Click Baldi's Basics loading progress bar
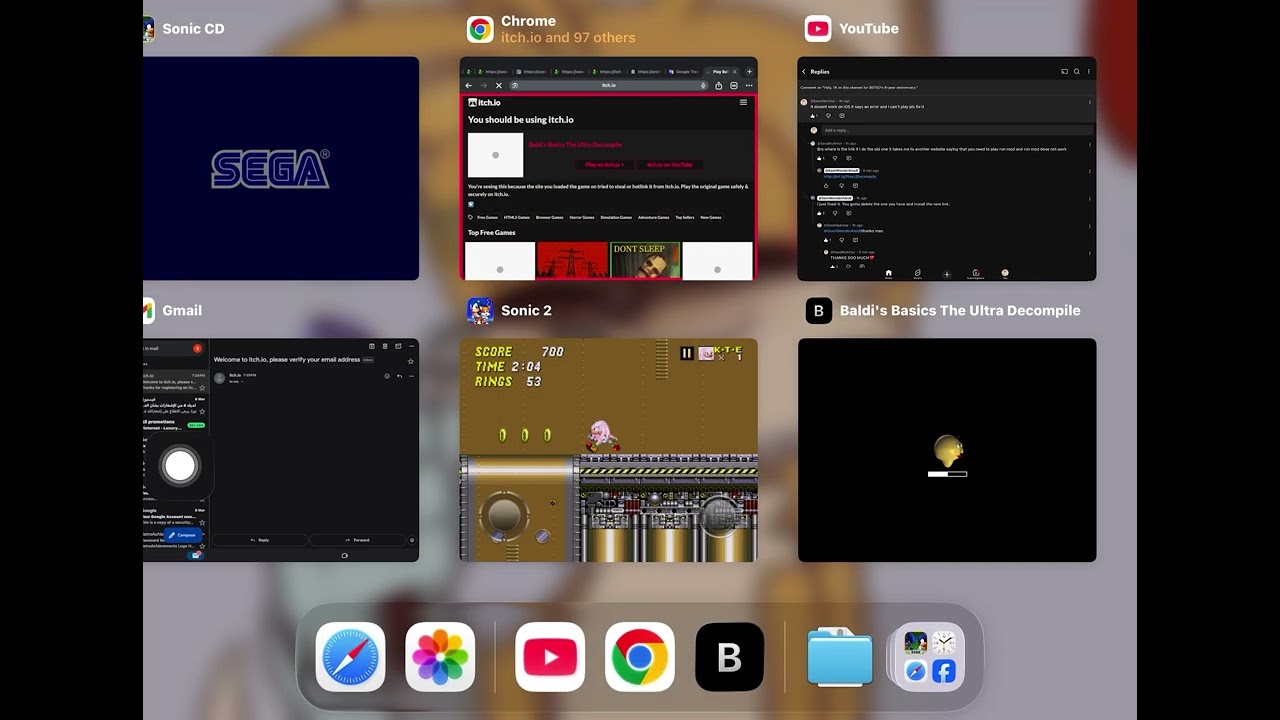Image resolution: width=1280 pixels, height=720 pixels. click(947, 474)
